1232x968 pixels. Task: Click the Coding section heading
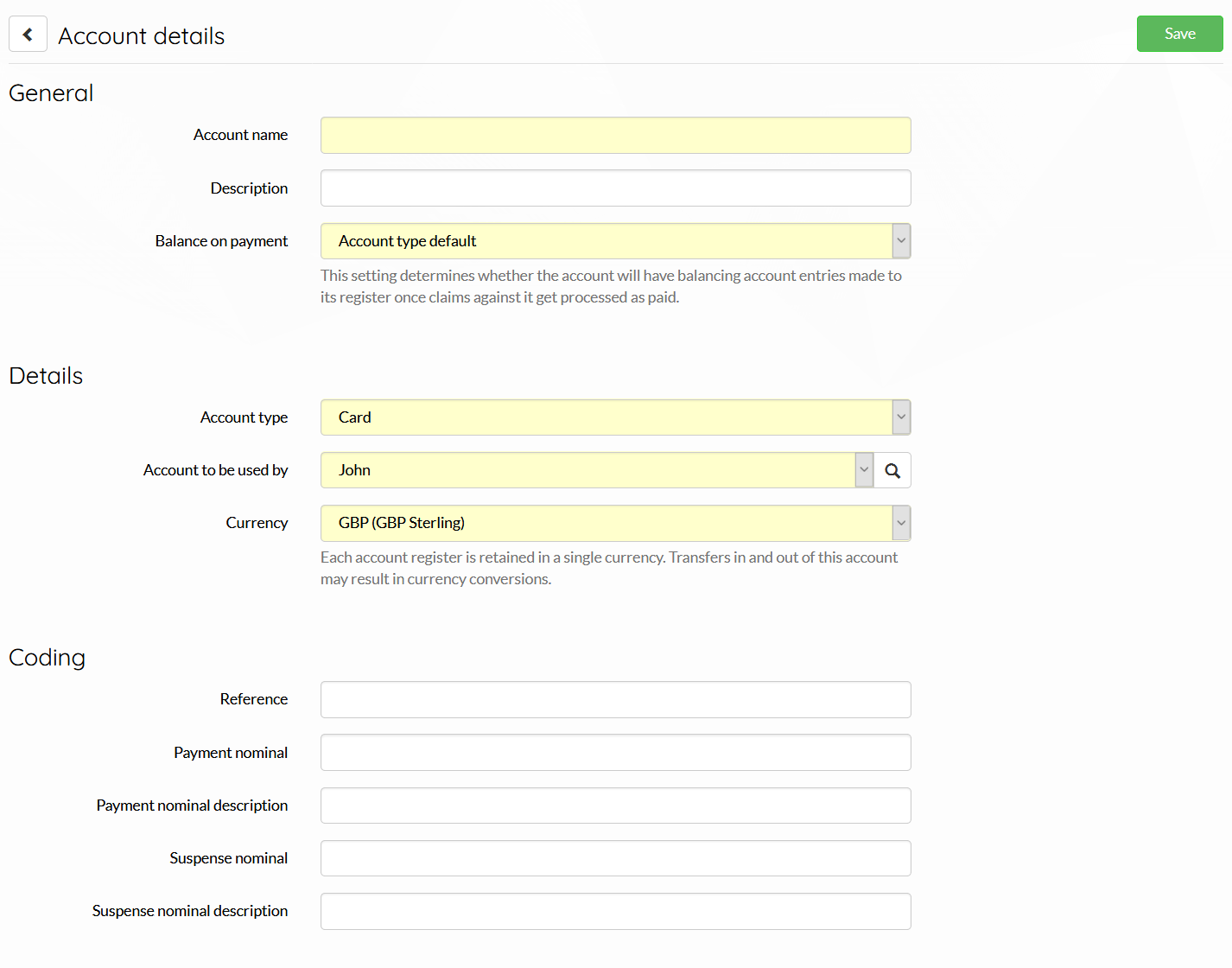point(47,658)
